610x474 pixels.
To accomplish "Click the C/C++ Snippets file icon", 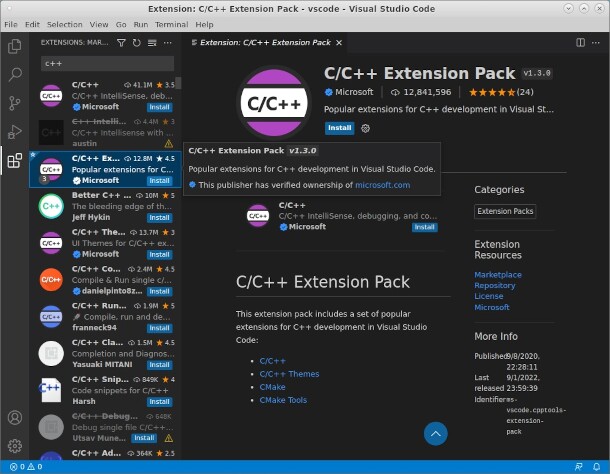I will pos(51,390).
